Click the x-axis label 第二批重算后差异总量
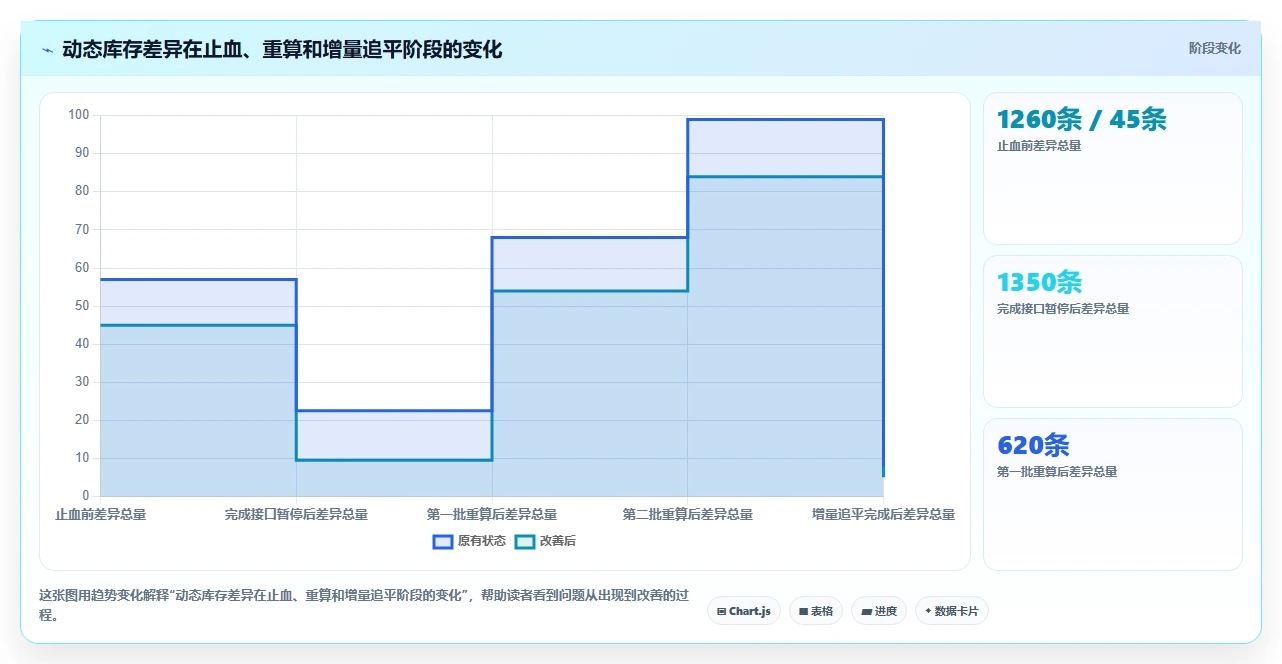 pos(687,514)
